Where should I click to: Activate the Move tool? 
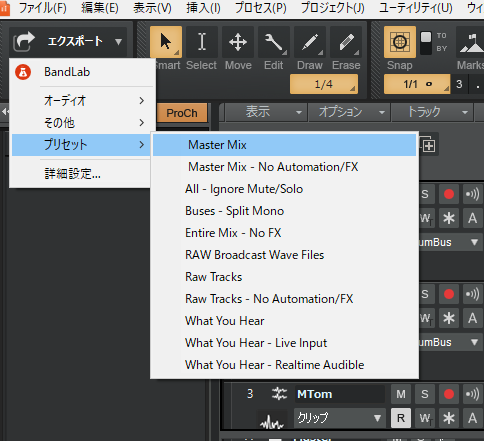pyautogui.click(x=238, y=42)
